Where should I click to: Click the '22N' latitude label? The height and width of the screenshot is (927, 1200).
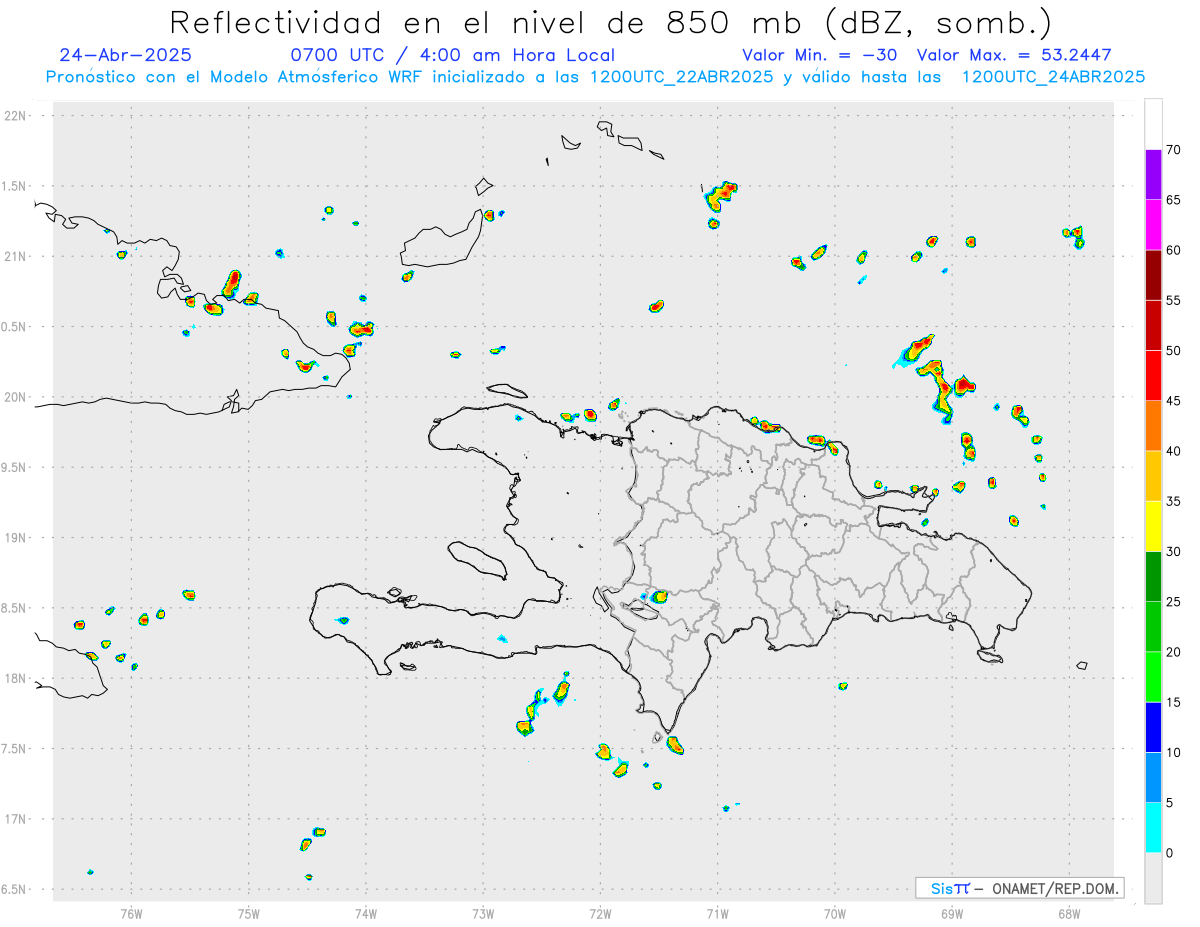[x=17, y=115]
